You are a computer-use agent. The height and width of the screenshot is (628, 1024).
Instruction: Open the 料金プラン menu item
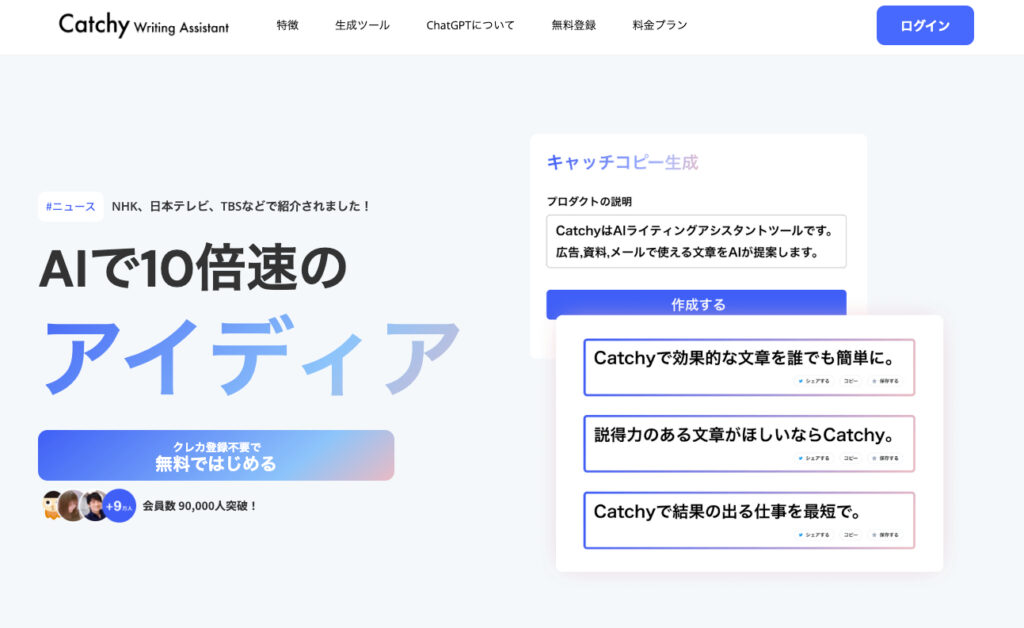point(660,25)
